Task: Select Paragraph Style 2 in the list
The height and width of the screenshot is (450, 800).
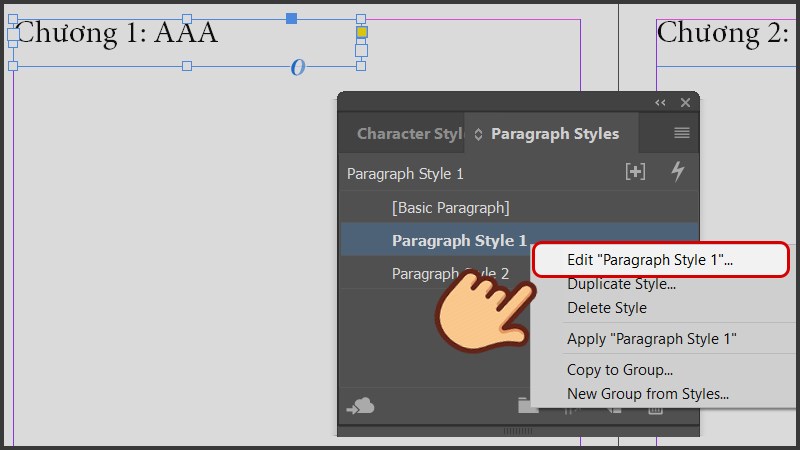Action: [451, 274]
